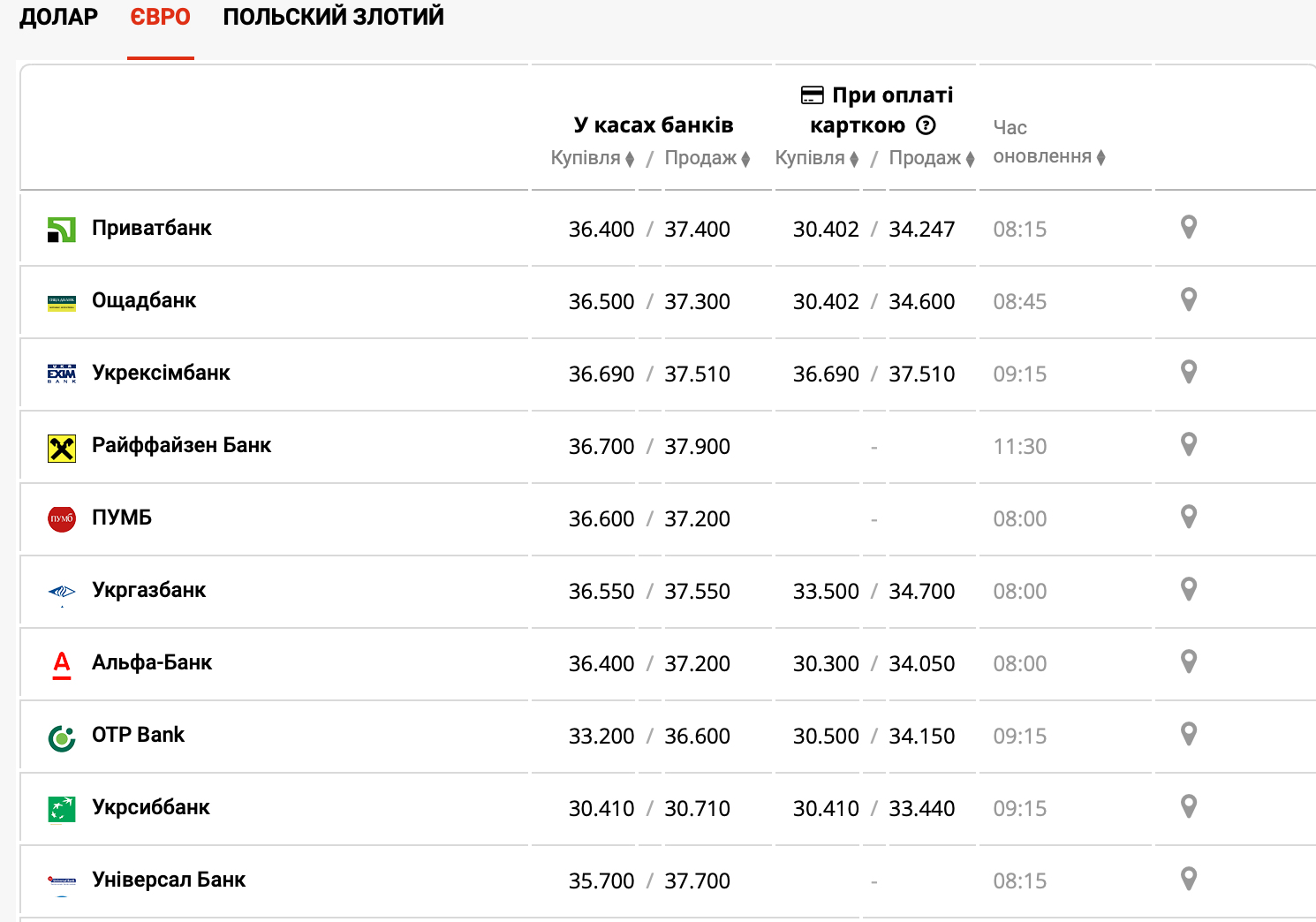Open the Укрсиббанк bank link
This screenshot has width=1316, height=922.
coord(151,807)
